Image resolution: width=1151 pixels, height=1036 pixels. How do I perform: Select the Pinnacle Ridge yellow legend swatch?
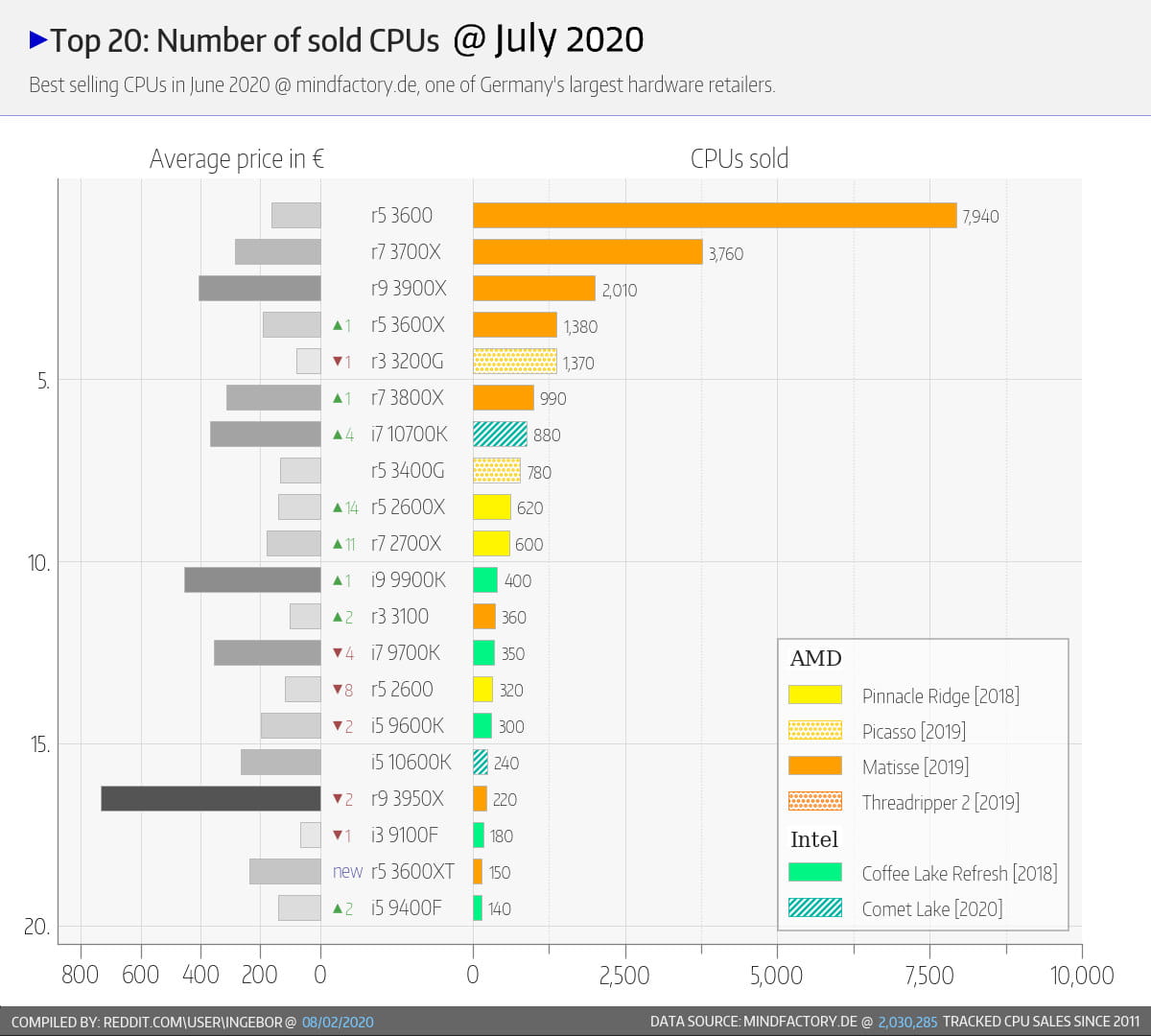pos(814,695)
